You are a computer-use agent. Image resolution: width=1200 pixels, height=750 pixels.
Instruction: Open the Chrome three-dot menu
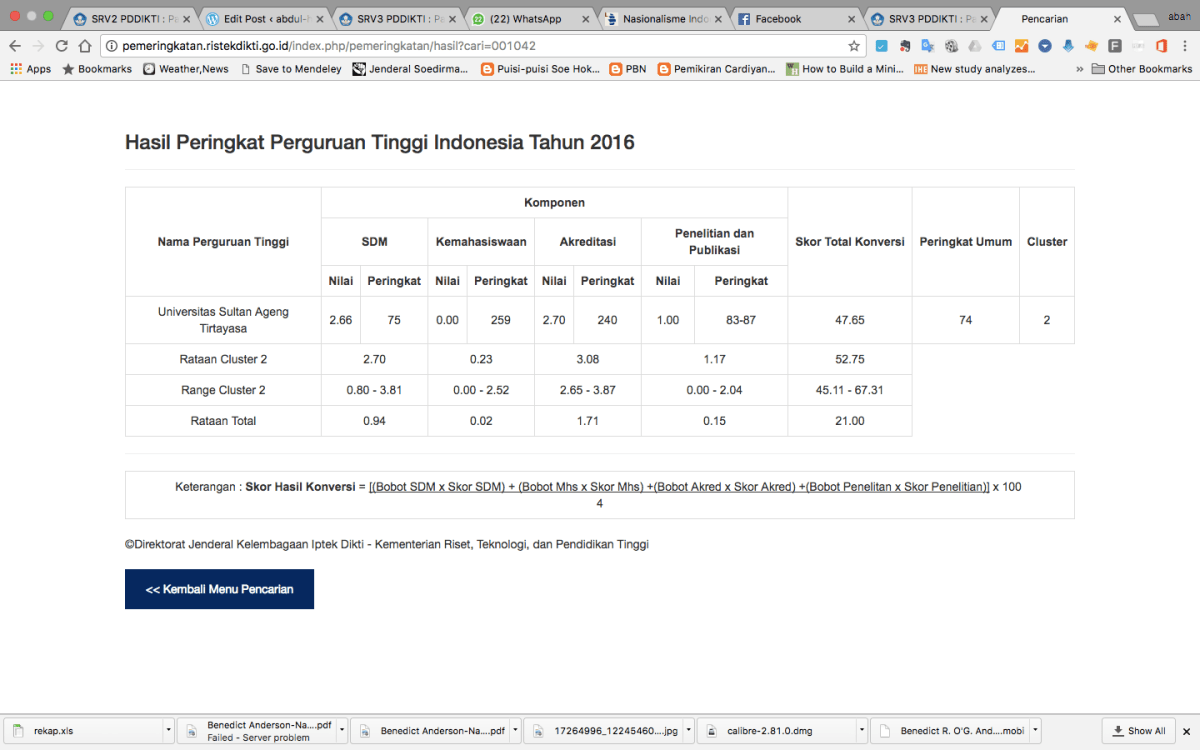coord(1185,45)
